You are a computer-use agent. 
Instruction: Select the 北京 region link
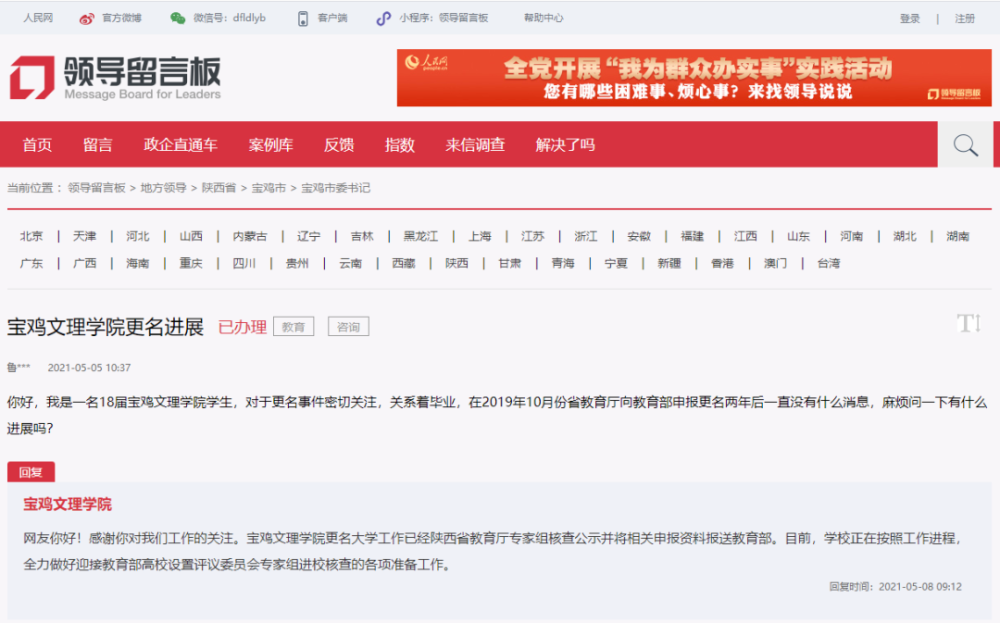tap(31, 237)
